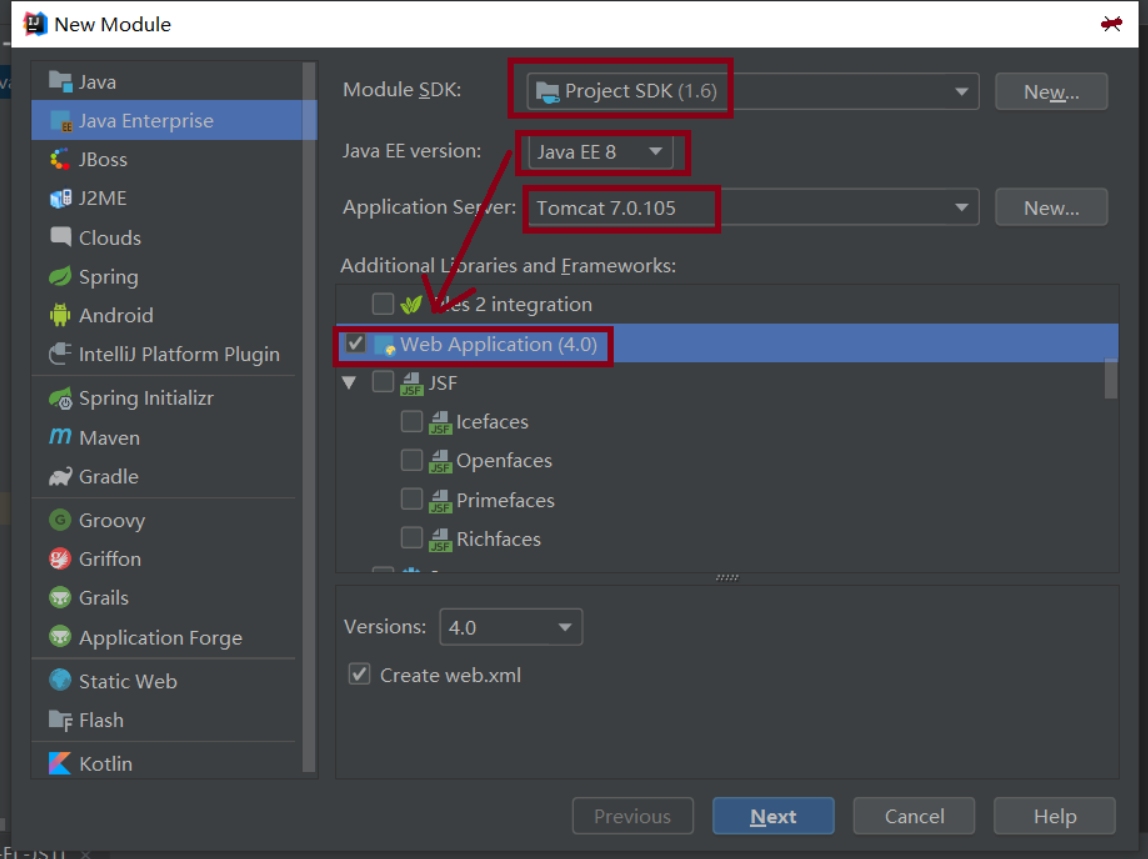
Task: Click the Richfaces row label
Action: pos(499,540)
